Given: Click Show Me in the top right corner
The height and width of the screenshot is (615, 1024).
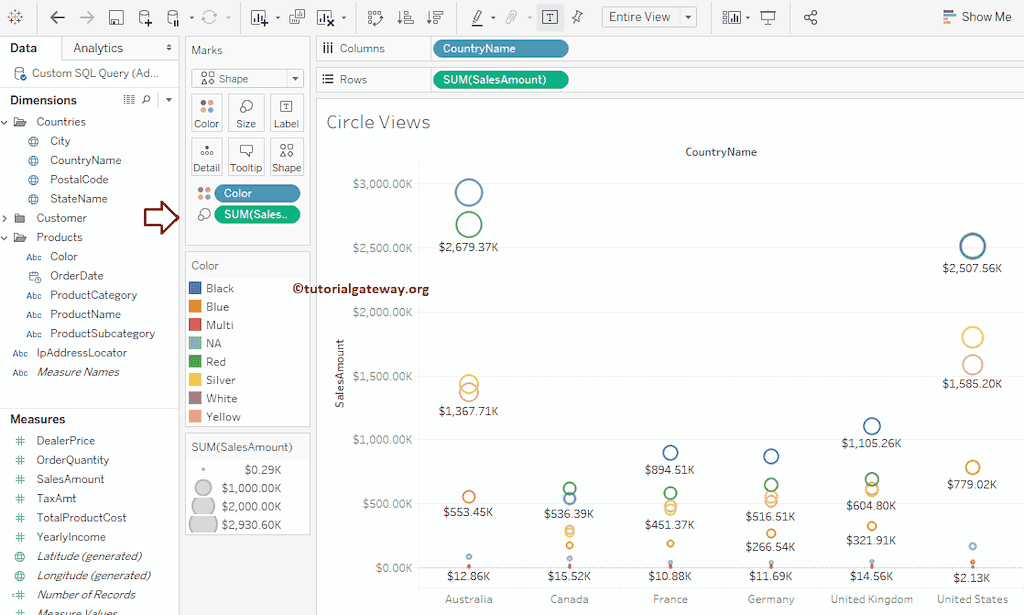Looking at the screenshot, I should pyautogui.click(x=977, y=16).
